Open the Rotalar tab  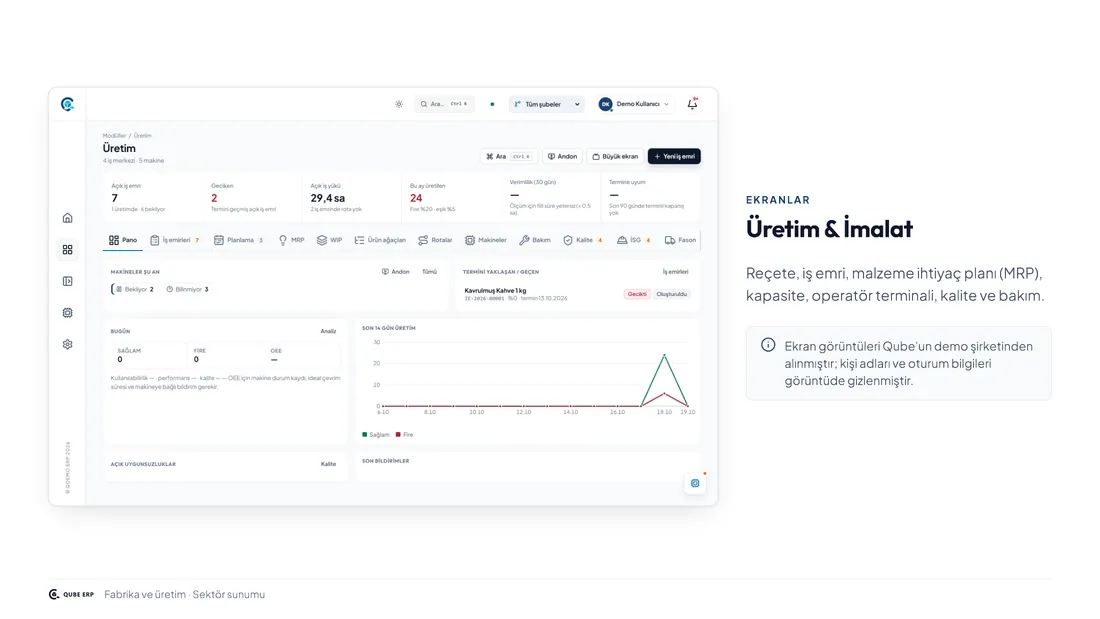pyautogui.click(x=435, y=240)
